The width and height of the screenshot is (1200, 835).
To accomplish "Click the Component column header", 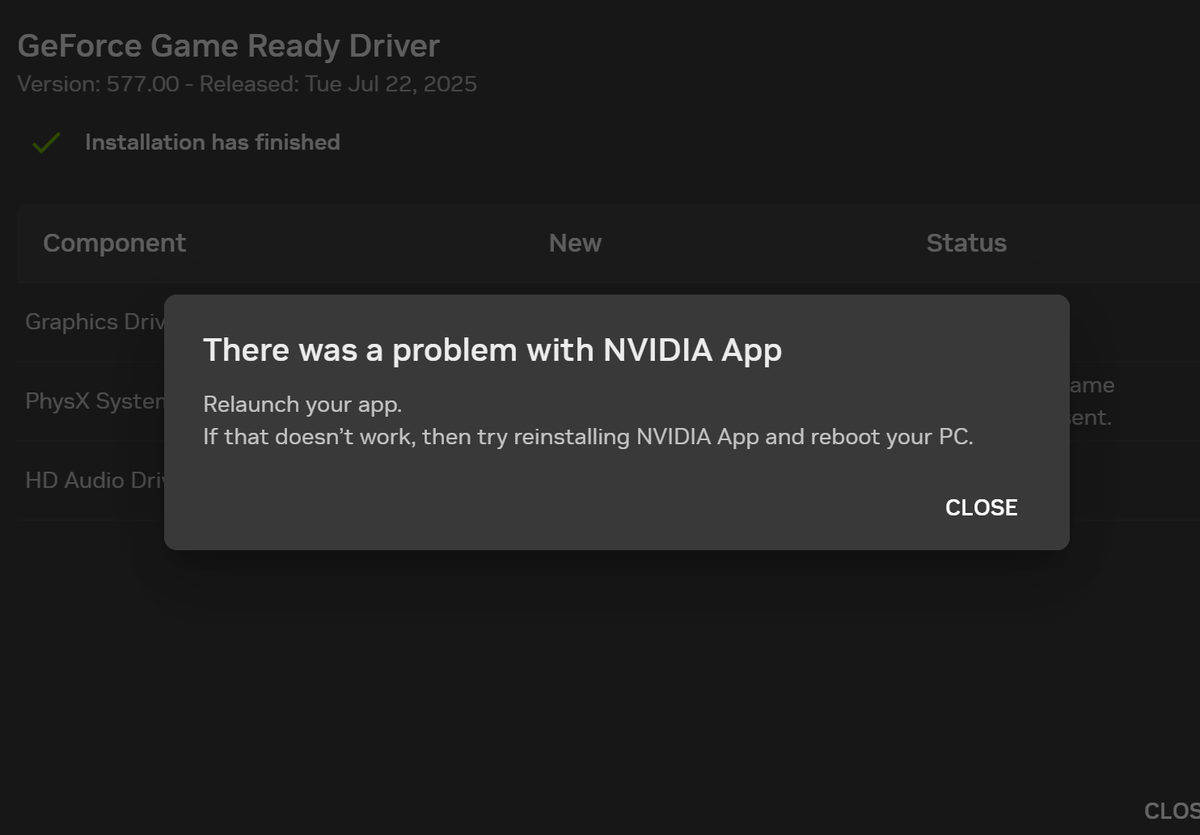I will click(x=114, y=243).
